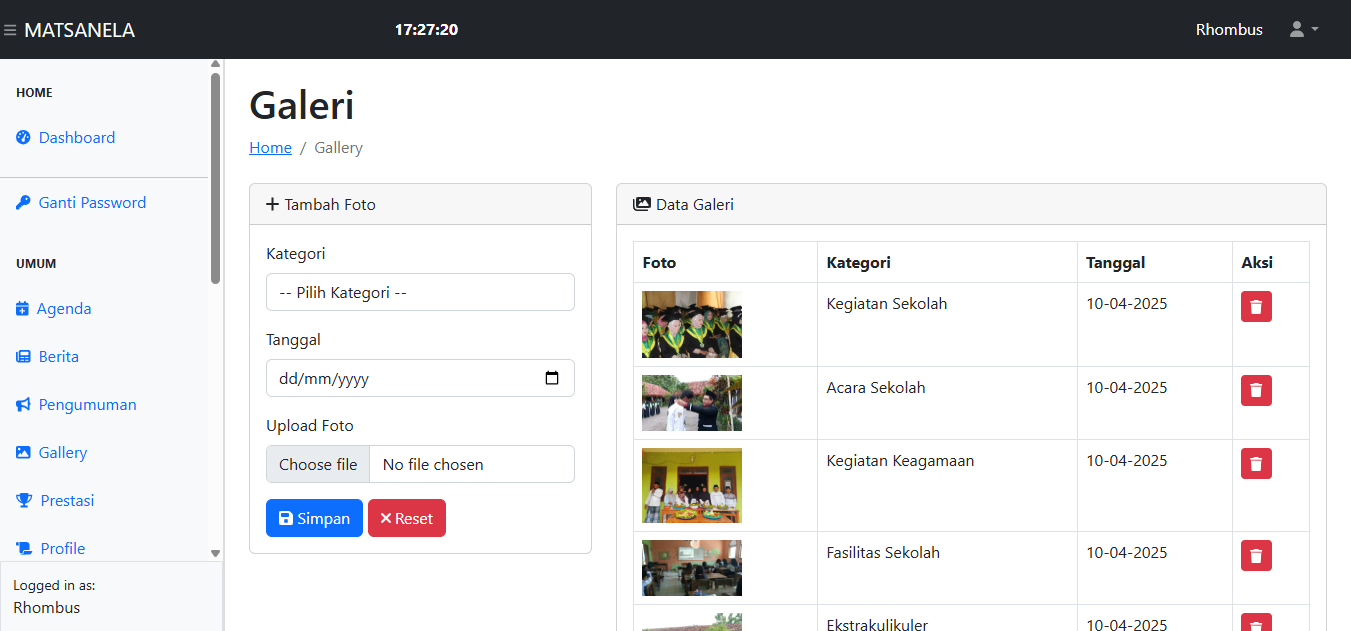1351x631 pixels.
Task: Click the Kategori column header
Action: [947, 262]
